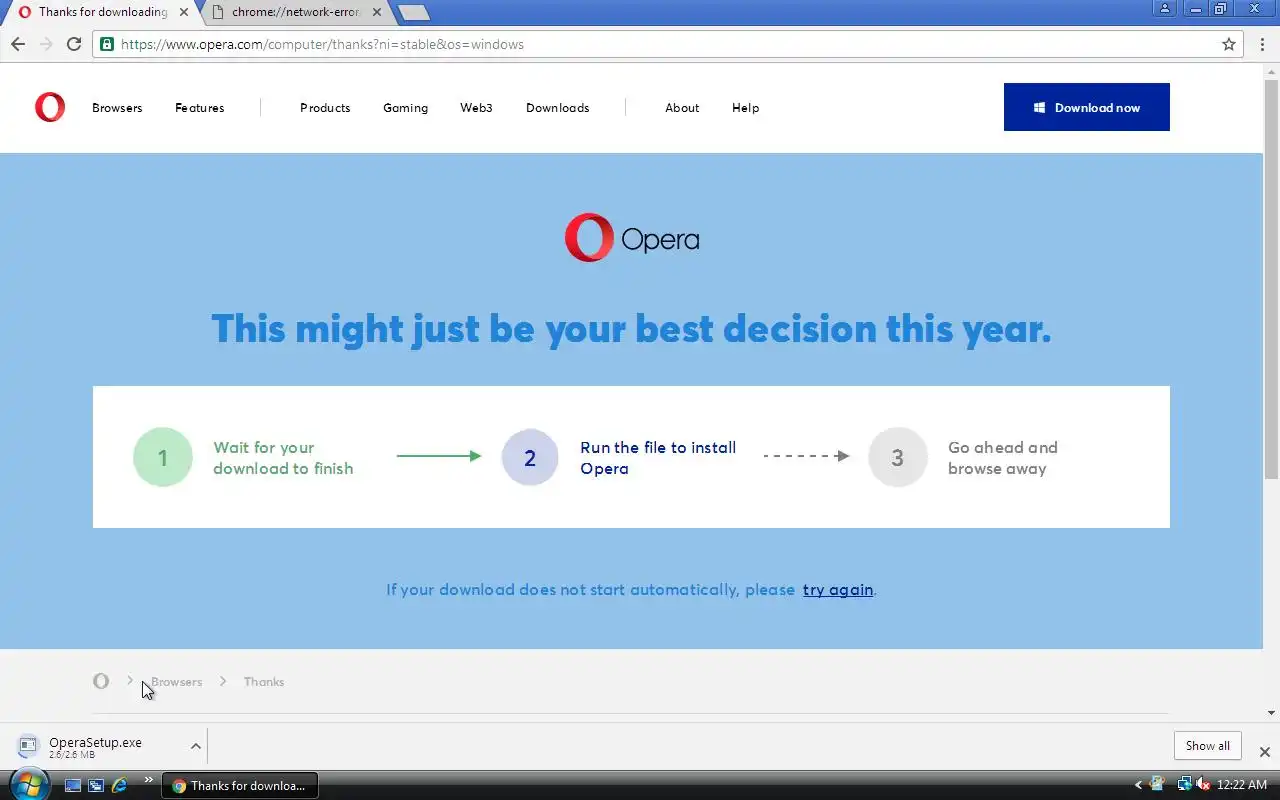Screen dimensions: 1280x800
Task: Open the Downloads menu item
Action: (x=558, y=108)
